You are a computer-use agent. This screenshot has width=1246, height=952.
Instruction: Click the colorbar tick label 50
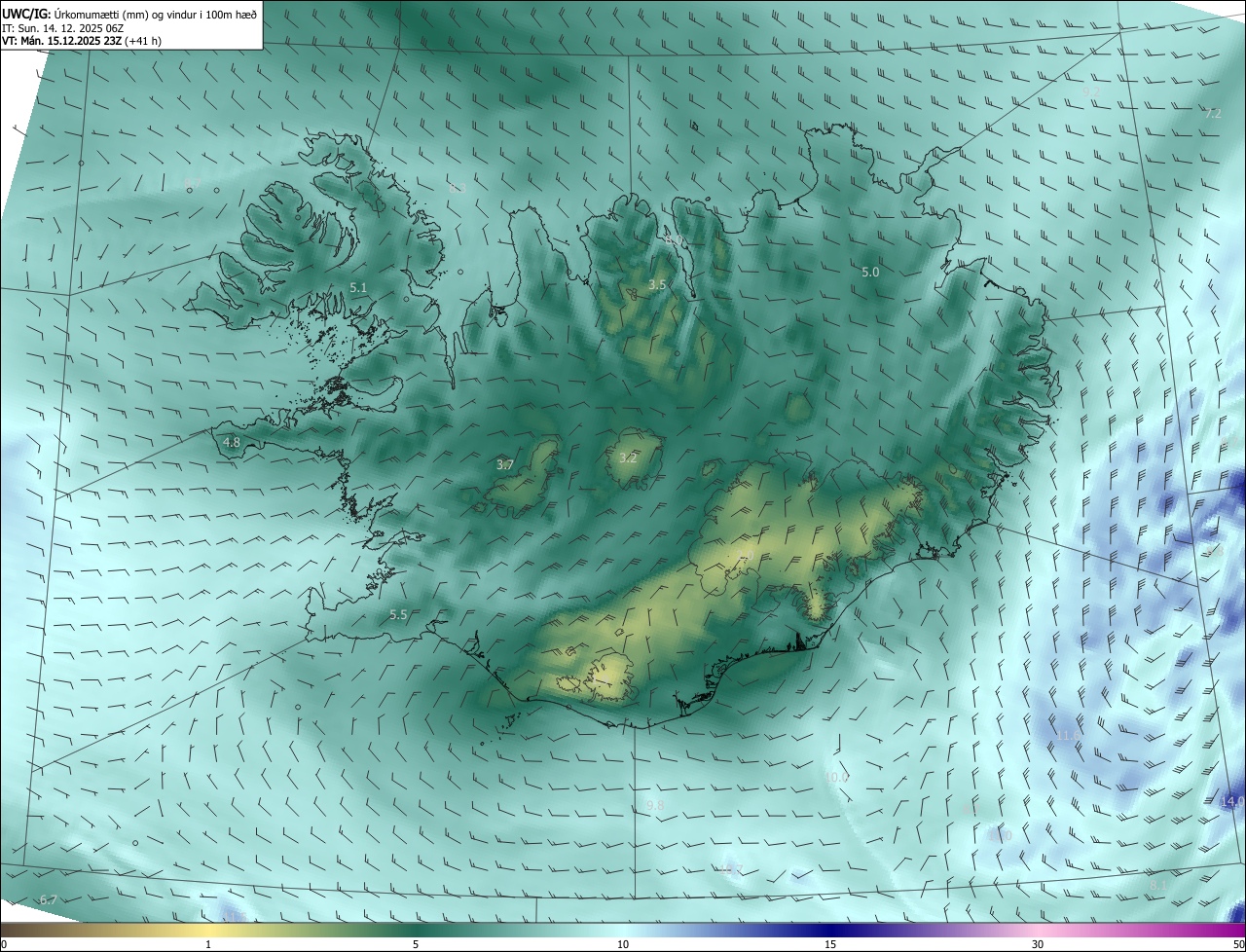tap(1239, 944)
